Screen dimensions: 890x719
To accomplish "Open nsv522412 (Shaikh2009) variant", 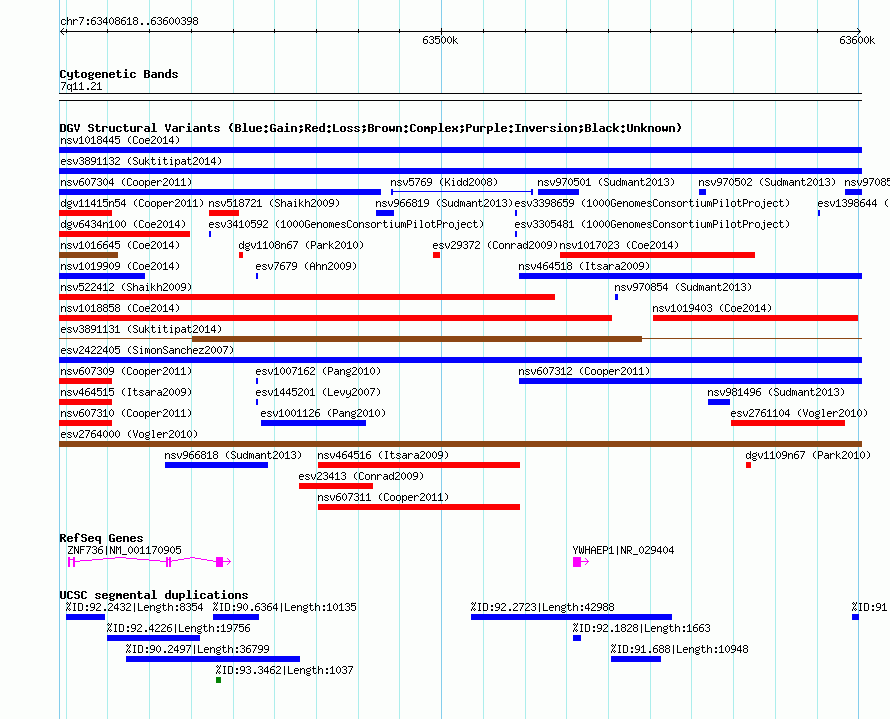I will (x=307, y=297).
